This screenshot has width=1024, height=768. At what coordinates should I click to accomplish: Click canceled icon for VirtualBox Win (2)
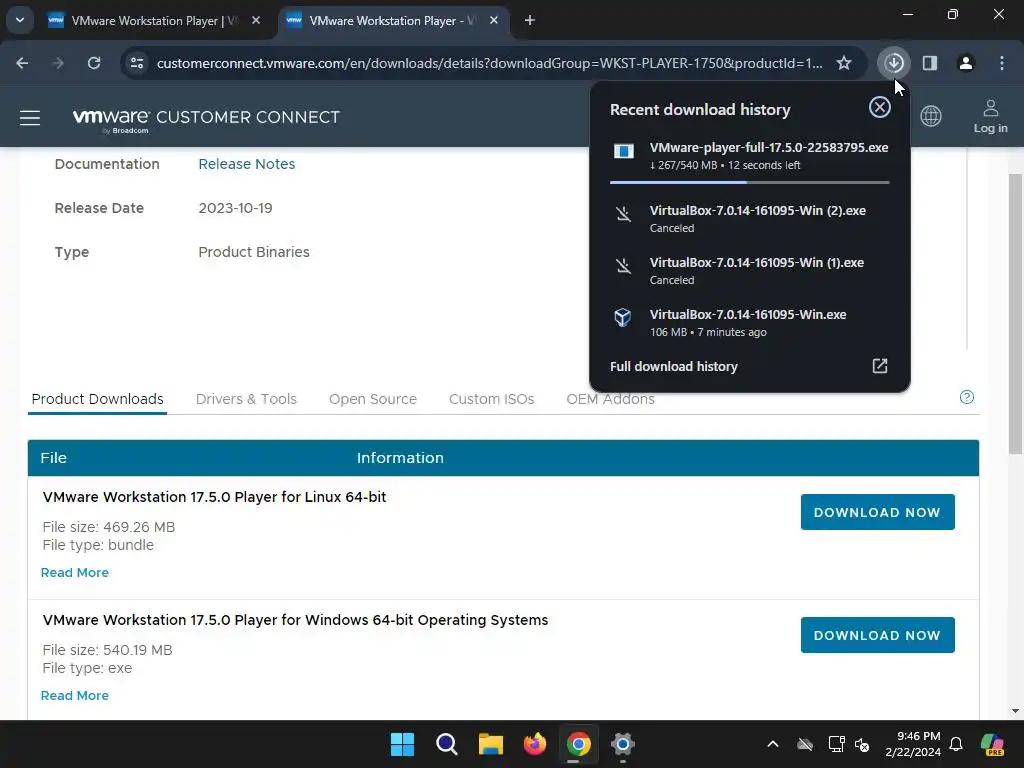624,214
